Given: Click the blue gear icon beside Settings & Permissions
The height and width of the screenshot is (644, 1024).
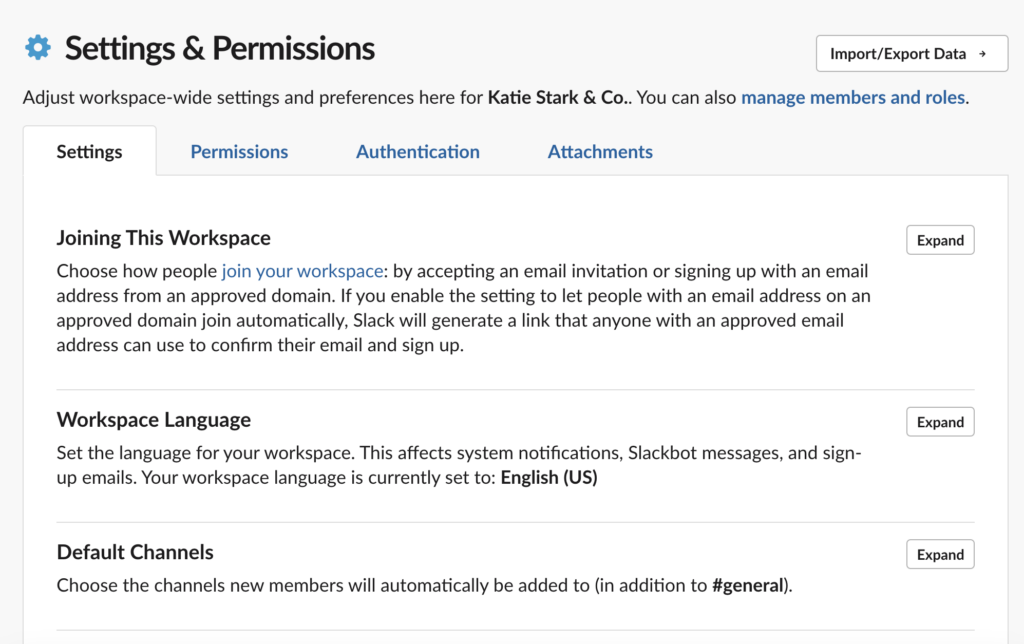Looking at the screenshot, I should [x=38, y=48].
